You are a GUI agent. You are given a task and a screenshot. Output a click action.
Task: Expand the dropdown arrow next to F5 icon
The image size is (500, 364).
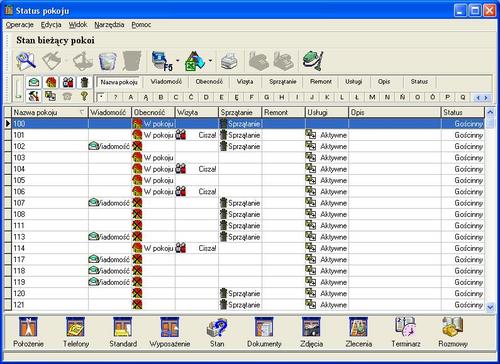point(178,61)
